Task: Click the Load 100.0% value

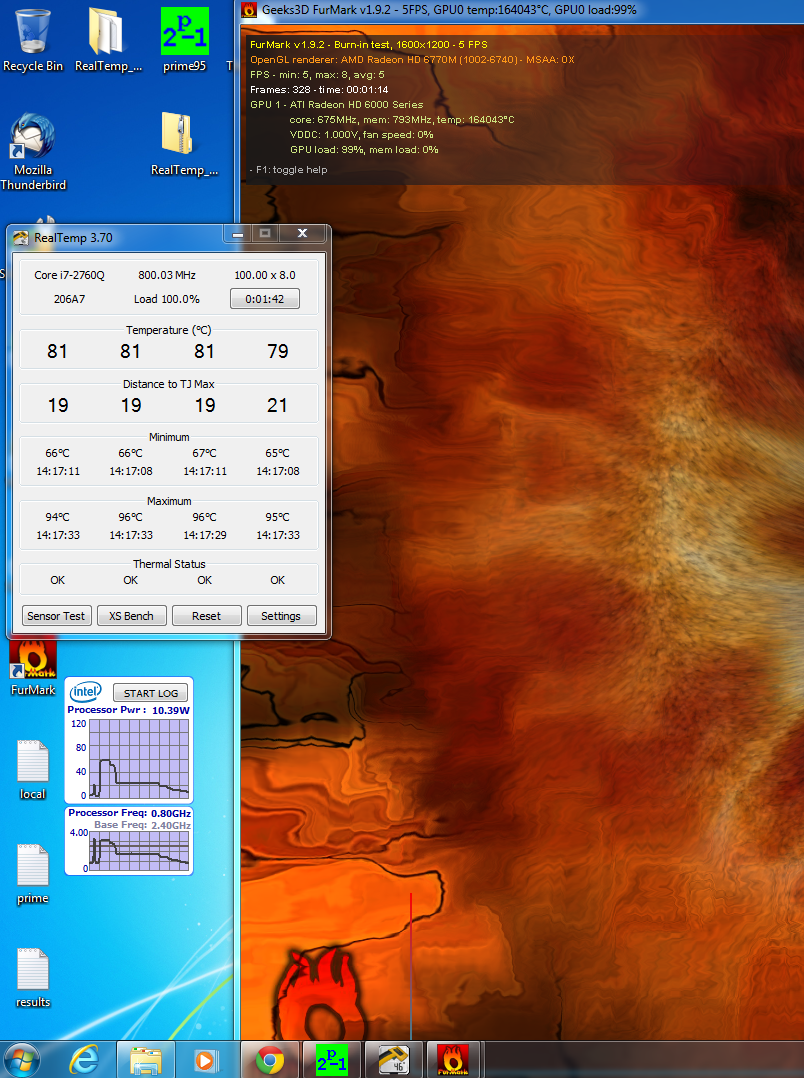Action: pyautogui.click(x=166, y=299)
